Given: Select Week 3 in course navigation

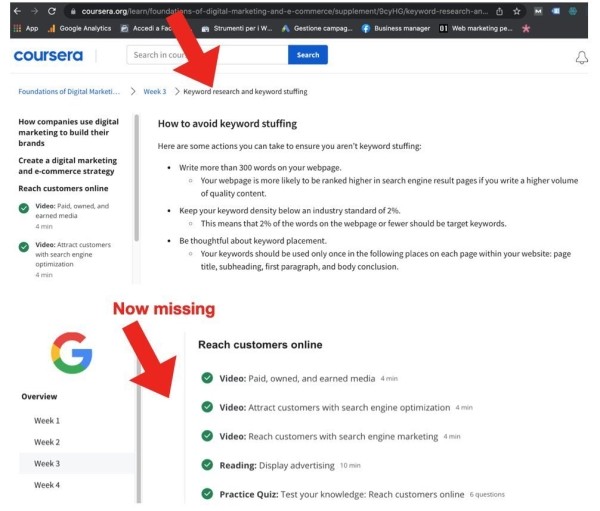Looking at the screenshot, I should (47, 463).
